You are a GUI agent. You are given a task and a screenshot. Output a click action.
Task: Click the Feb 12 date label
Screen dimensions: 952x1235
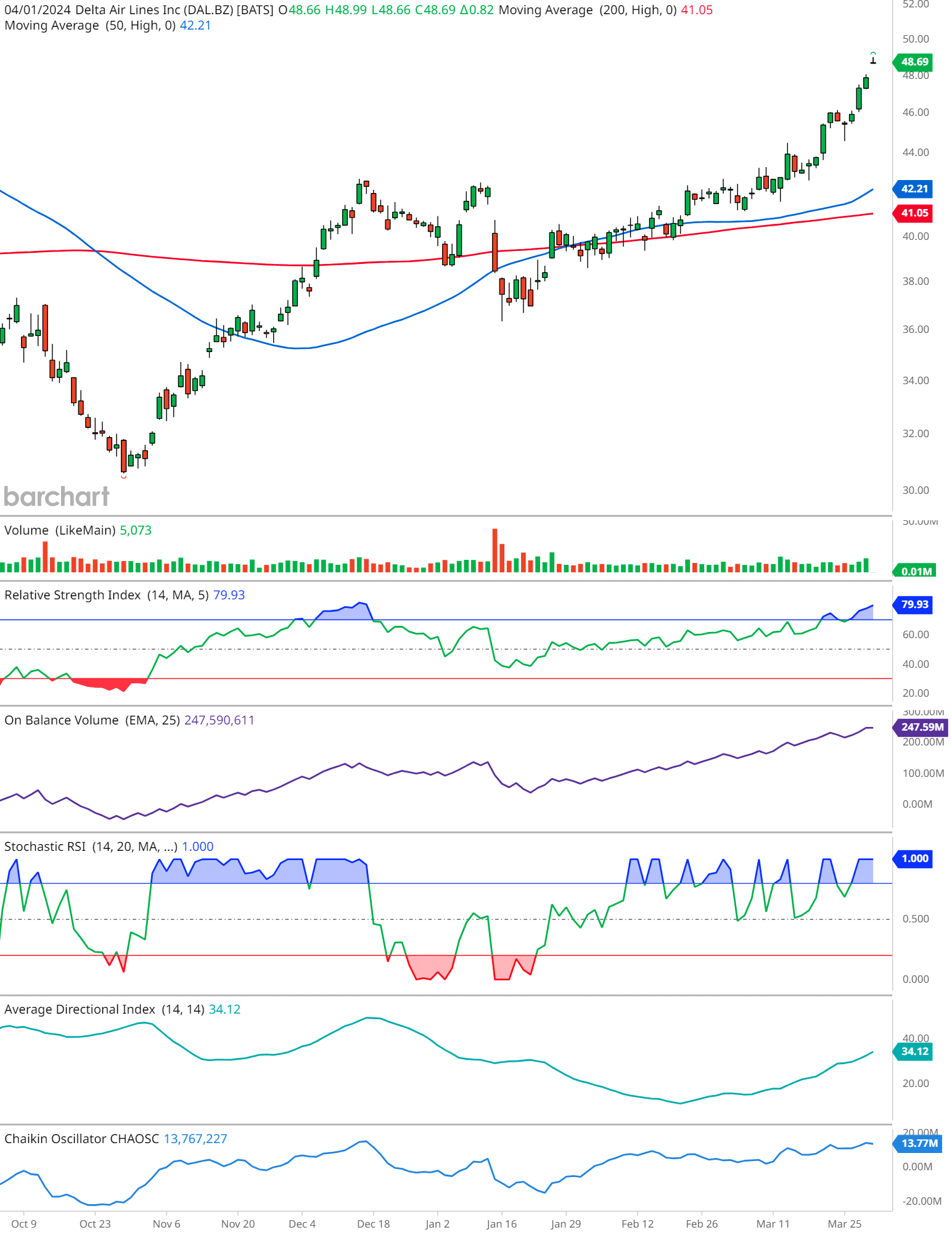tap(638, 1224)
